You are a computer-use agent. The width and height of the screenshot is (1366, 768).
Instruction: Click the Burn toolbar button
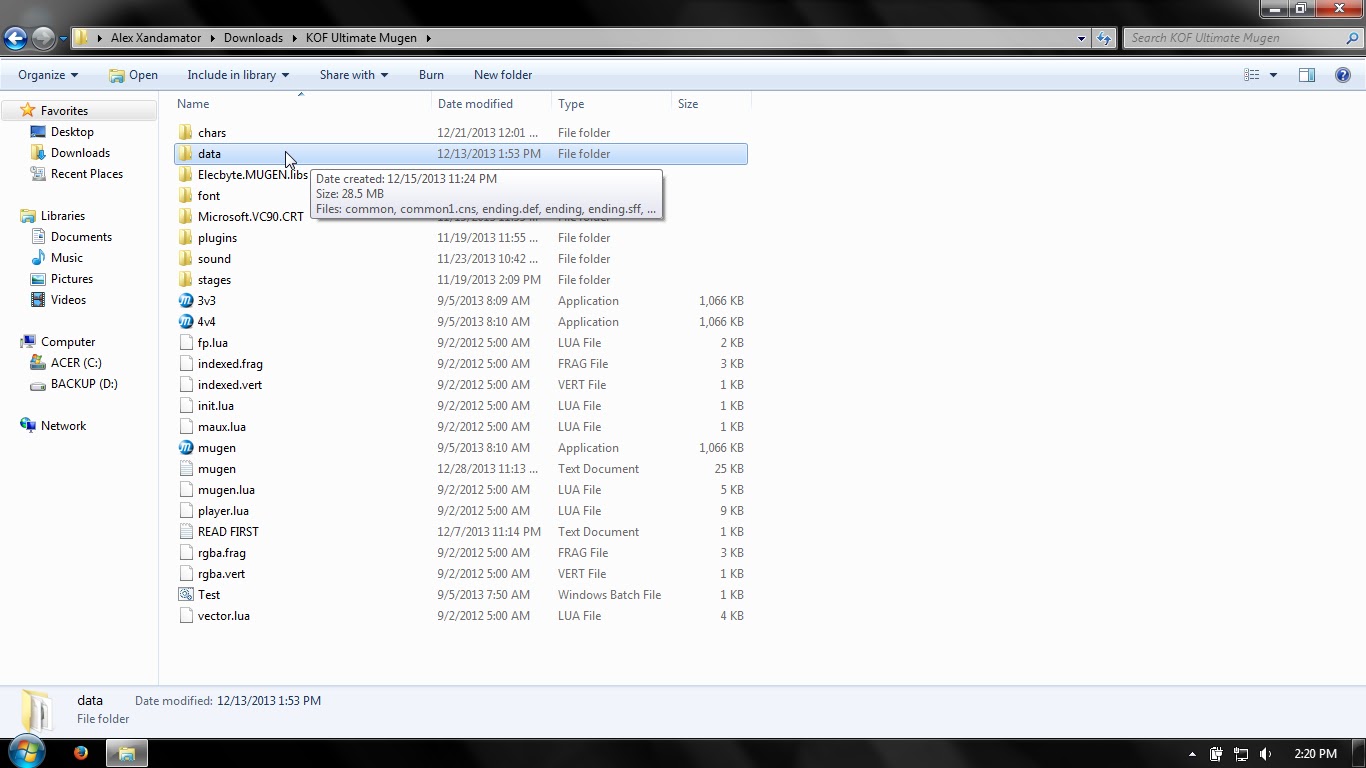coord(431,74)
